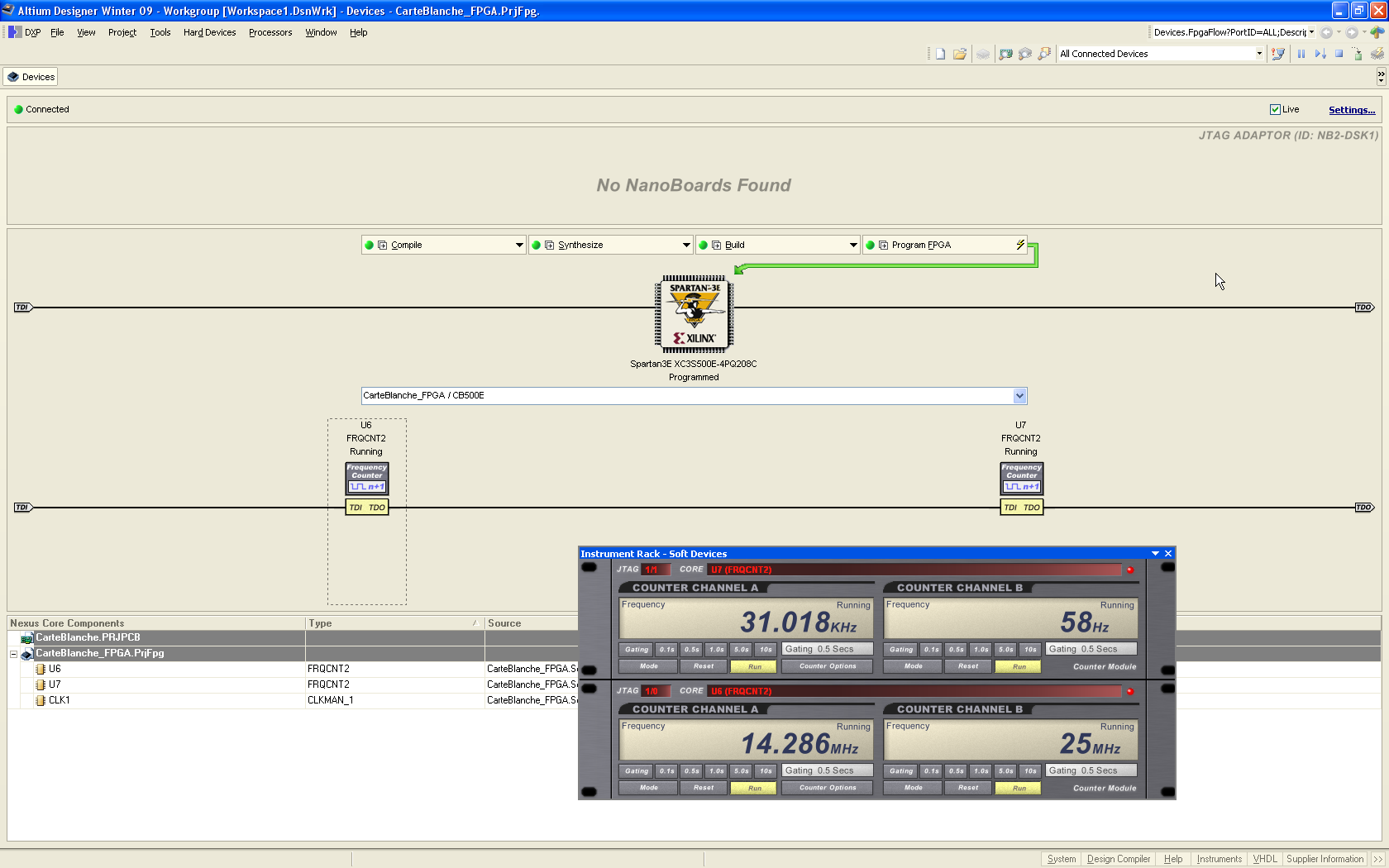Click the search document toolbar icon
Screen dimensions: 1389x868
click(1044, 54)
